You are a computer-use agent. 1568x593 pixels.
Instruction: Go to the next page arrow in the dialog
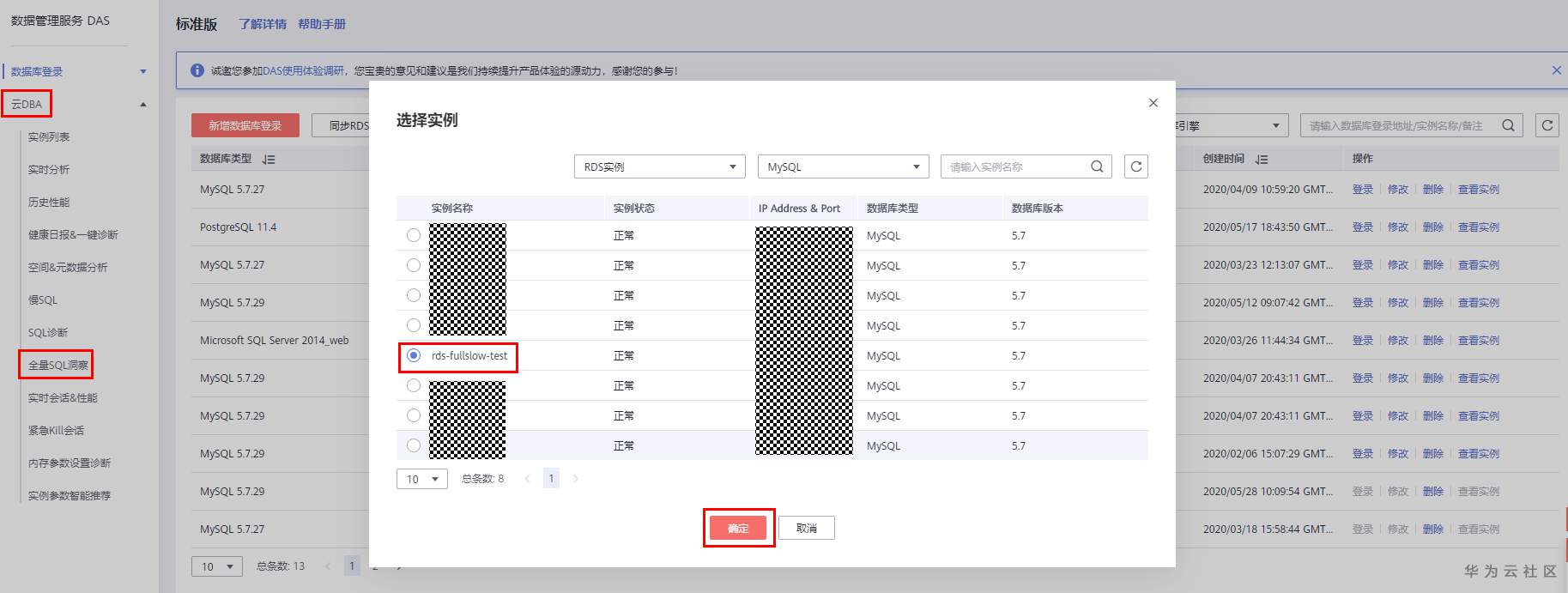click(575, 479)
